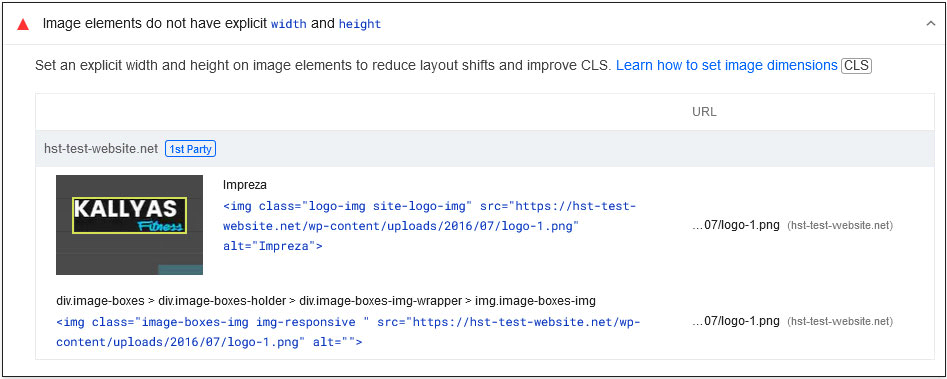This screenshot has height=379, width=947.
Task: Click the image-boxes-img img-responsive code snippet
Action: (348, 332)
